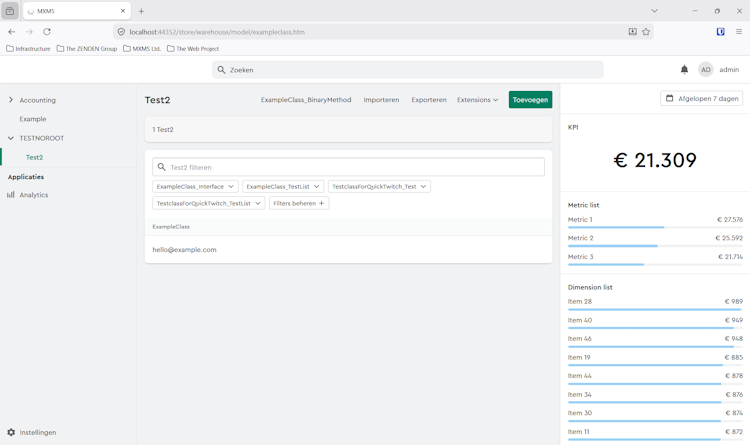Bookmark page with star icon
Image resolution: width=750 pixels, height=445 pixels.
click(646, 32)
